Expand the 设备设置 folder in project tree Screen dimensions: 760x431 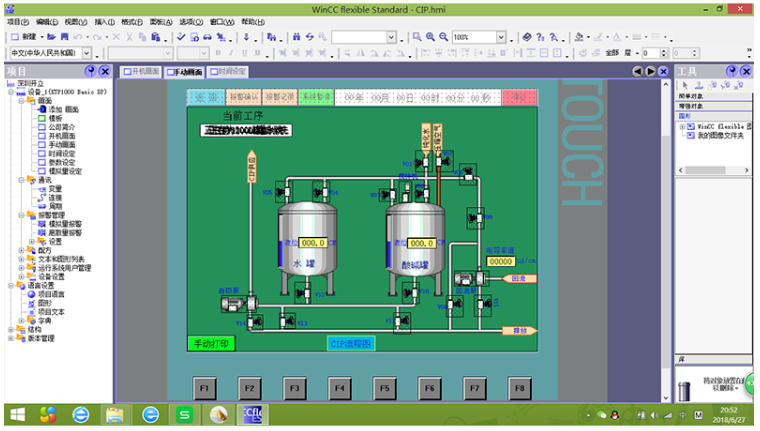coord(21,277)
